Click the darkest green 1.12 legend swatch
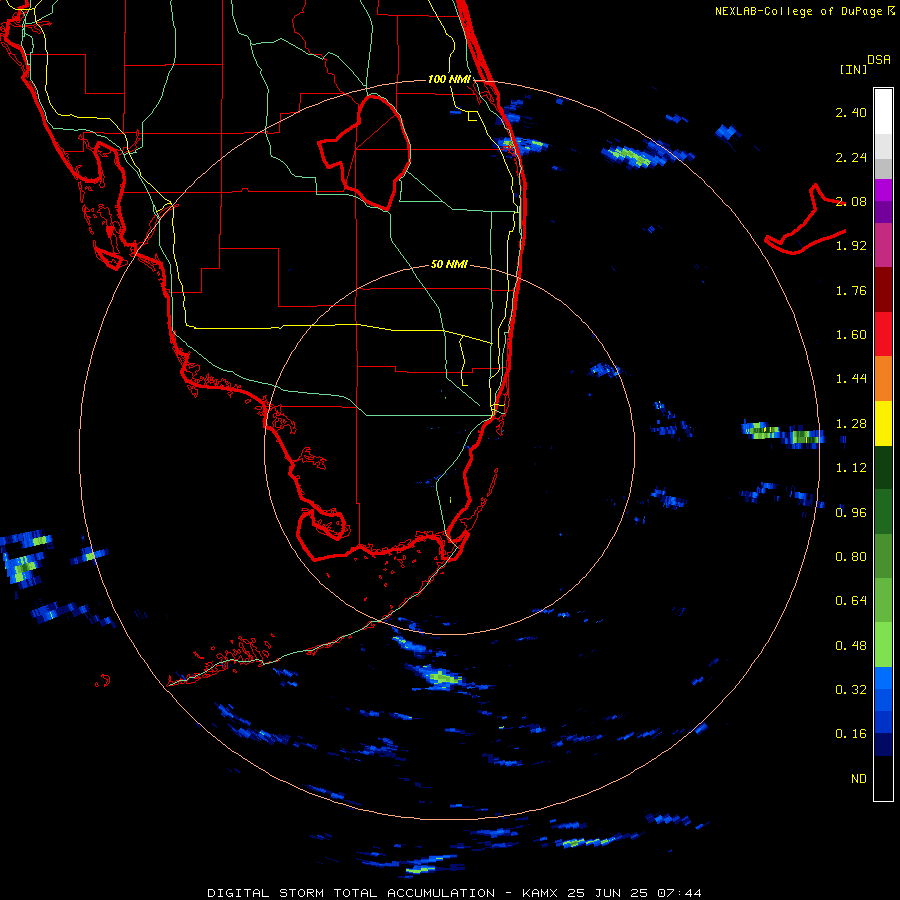The height and width of the screenshot is (900, 900). (883, 468)
